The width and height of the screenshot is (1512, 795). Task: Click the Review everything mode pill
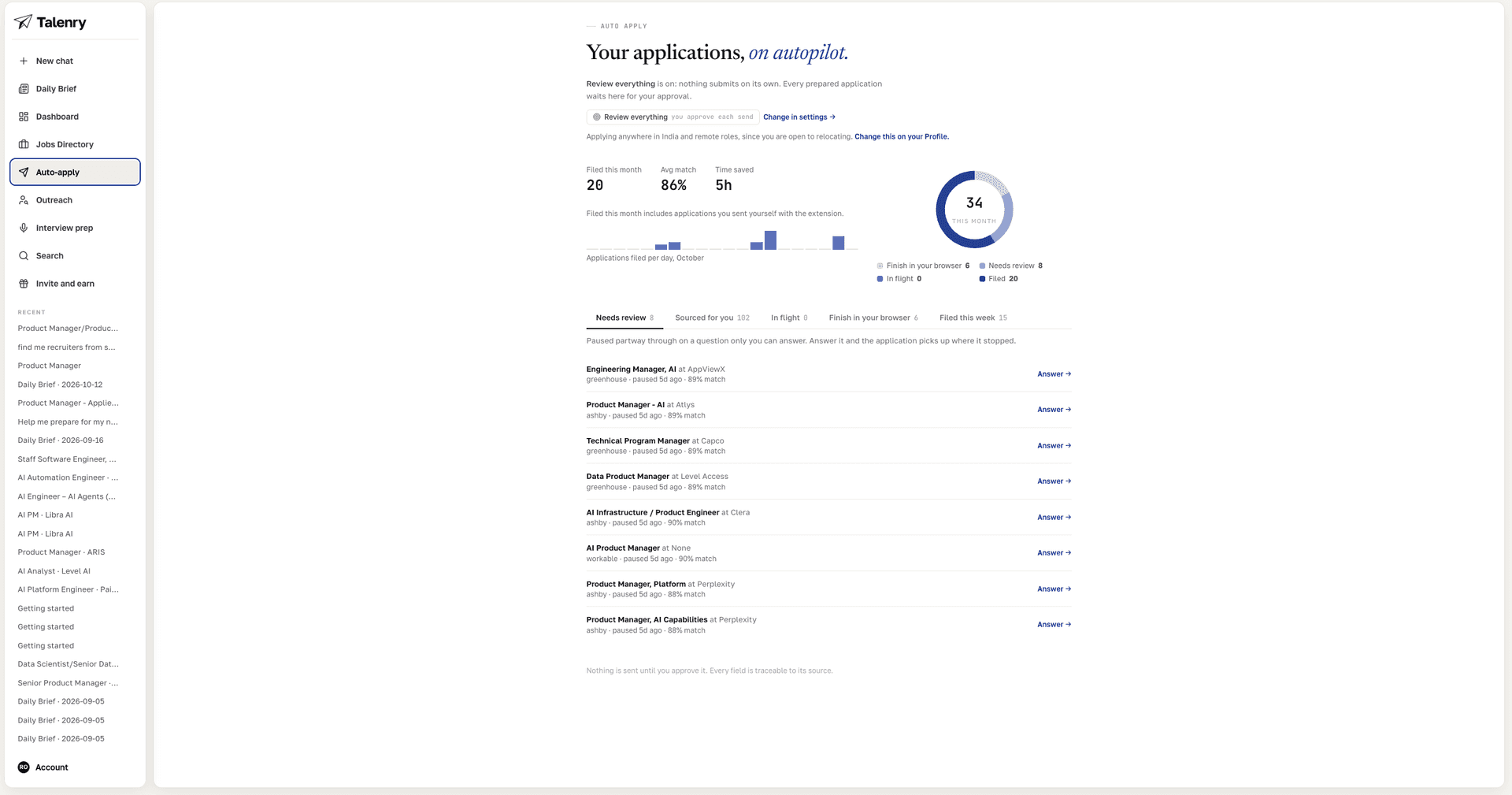(x=673, y=117)
